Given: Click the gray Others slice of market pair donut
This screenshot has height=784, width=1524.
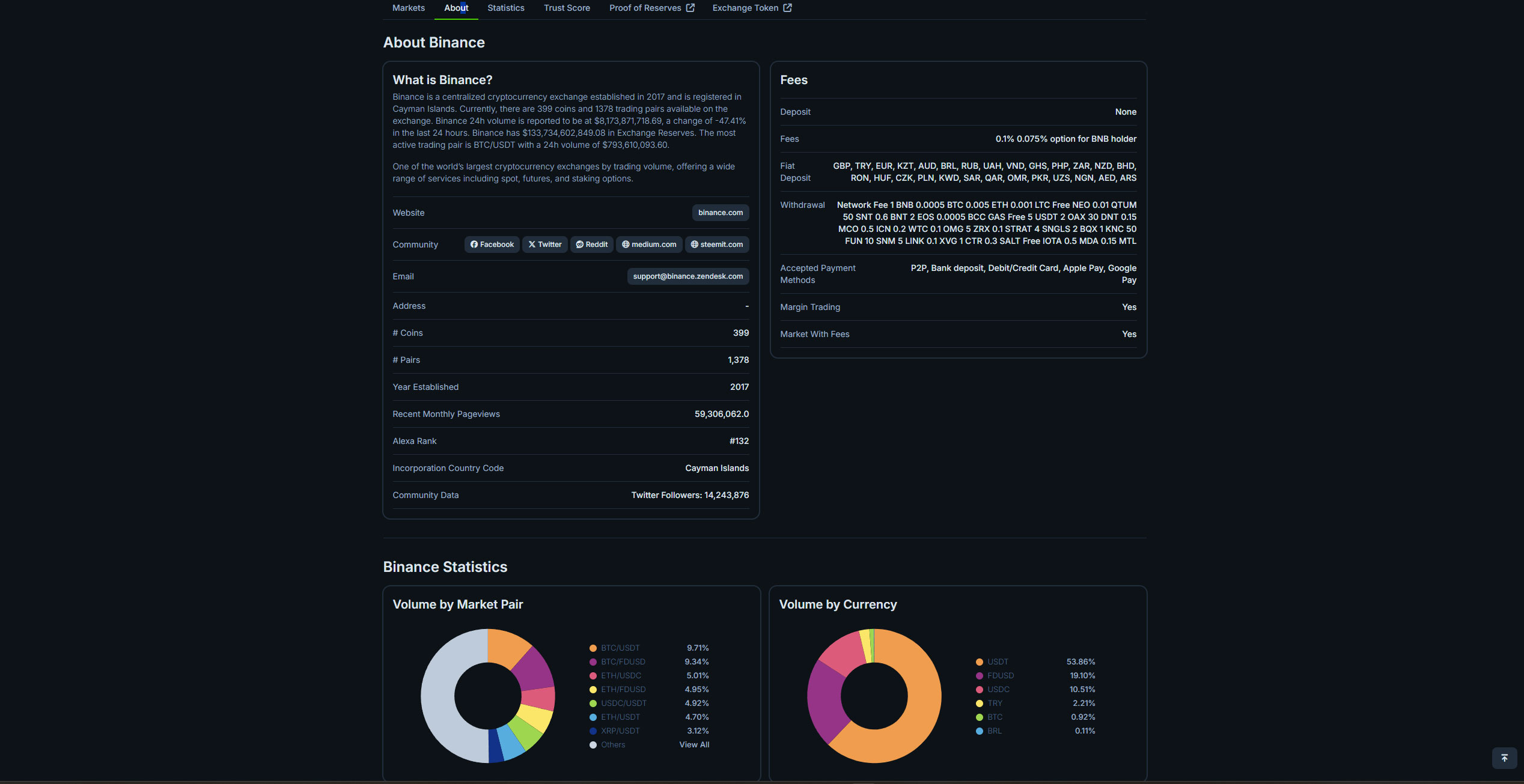Looking at the screenshot, I should click(438, 697).
